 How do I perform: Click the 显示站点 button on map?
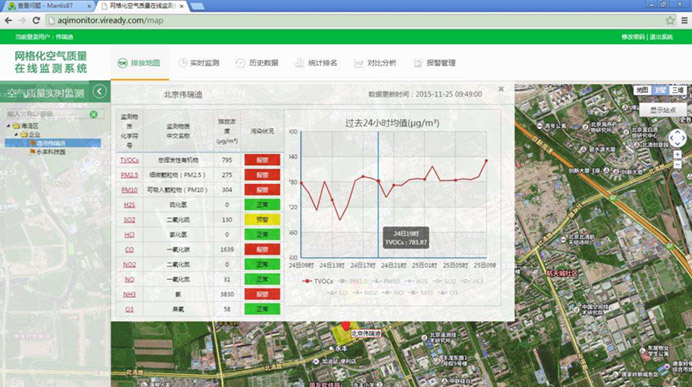pyautogui.click(x=663, y=110)
